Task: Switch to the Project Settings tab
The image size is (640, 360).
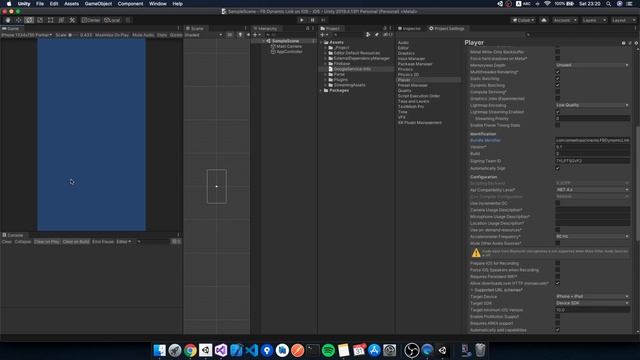Action: [x=447, y=29]
